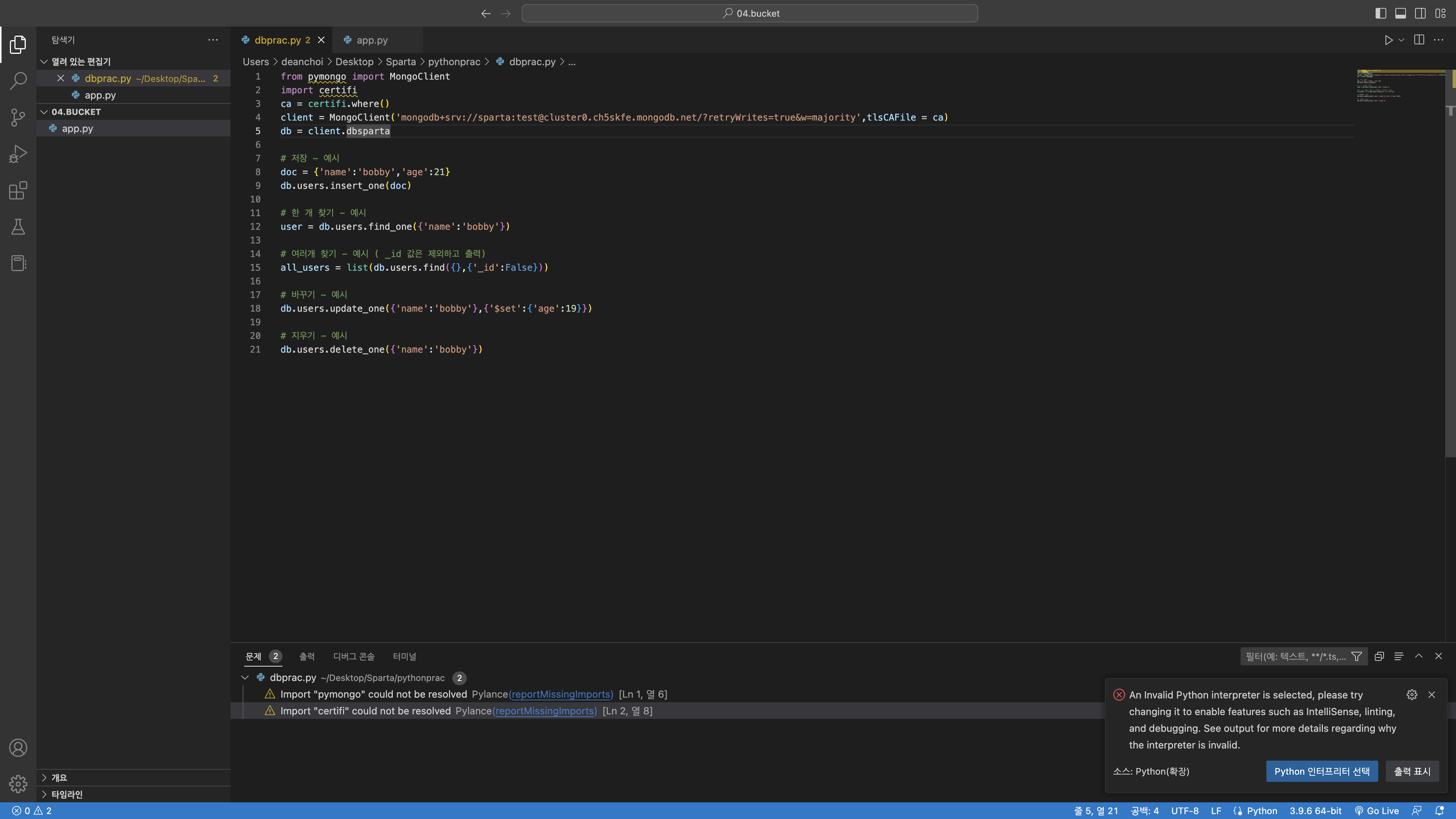The height and width of the screenshot is (819, 1456).
Task: Click the code minimap overview
Action: coord(1401,86)
